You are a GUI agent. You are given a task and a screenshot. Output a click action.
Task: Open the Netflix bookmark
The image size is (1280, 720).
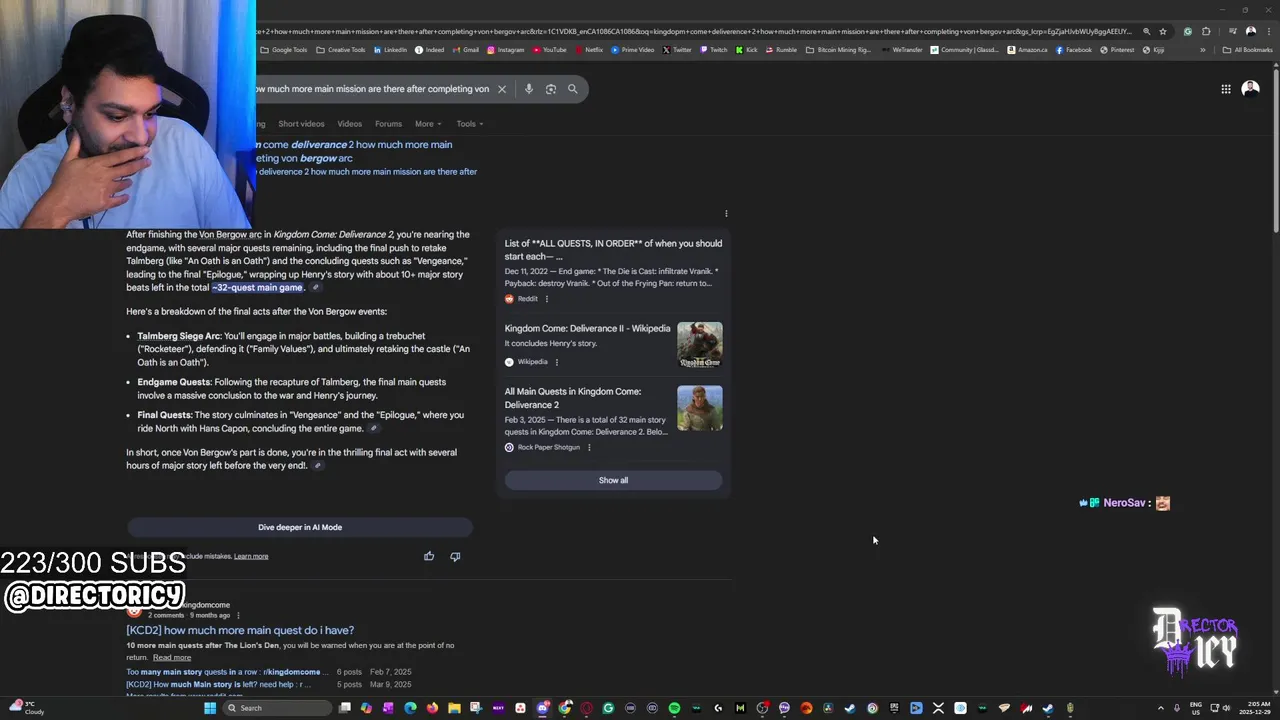[x=589, y=50]
